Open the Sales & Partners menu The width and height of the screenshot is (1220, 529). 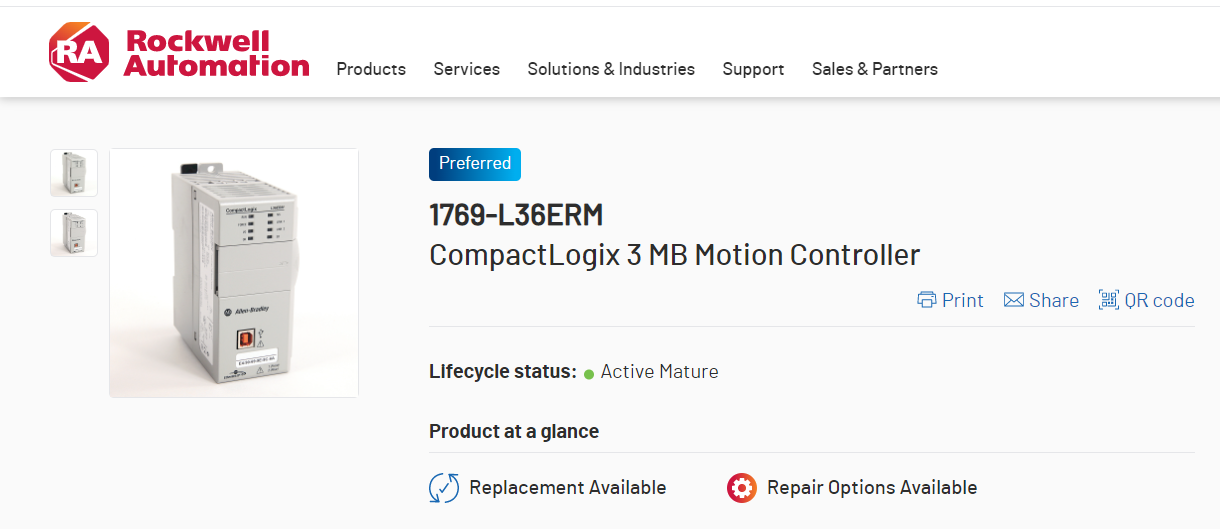(x=875, y=69)
